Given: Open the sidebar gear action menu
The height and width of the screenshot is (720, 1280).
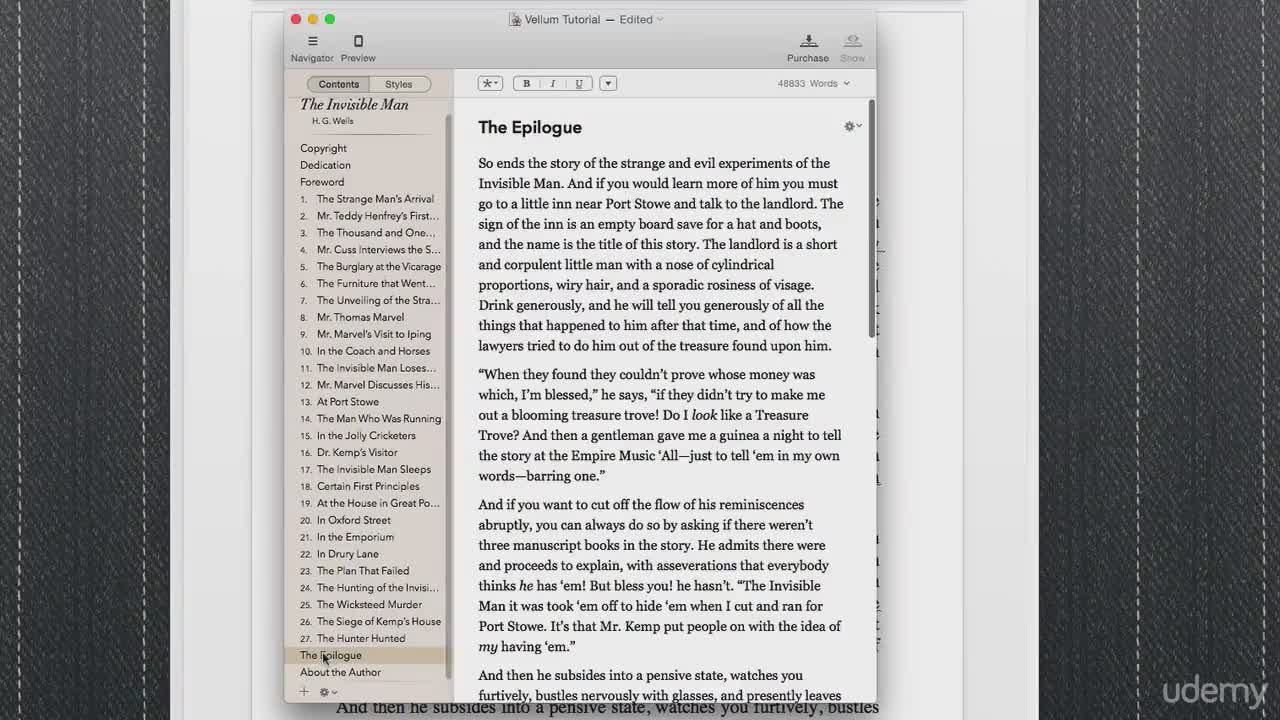Looking at the screenshot, I should click(327, 692).
